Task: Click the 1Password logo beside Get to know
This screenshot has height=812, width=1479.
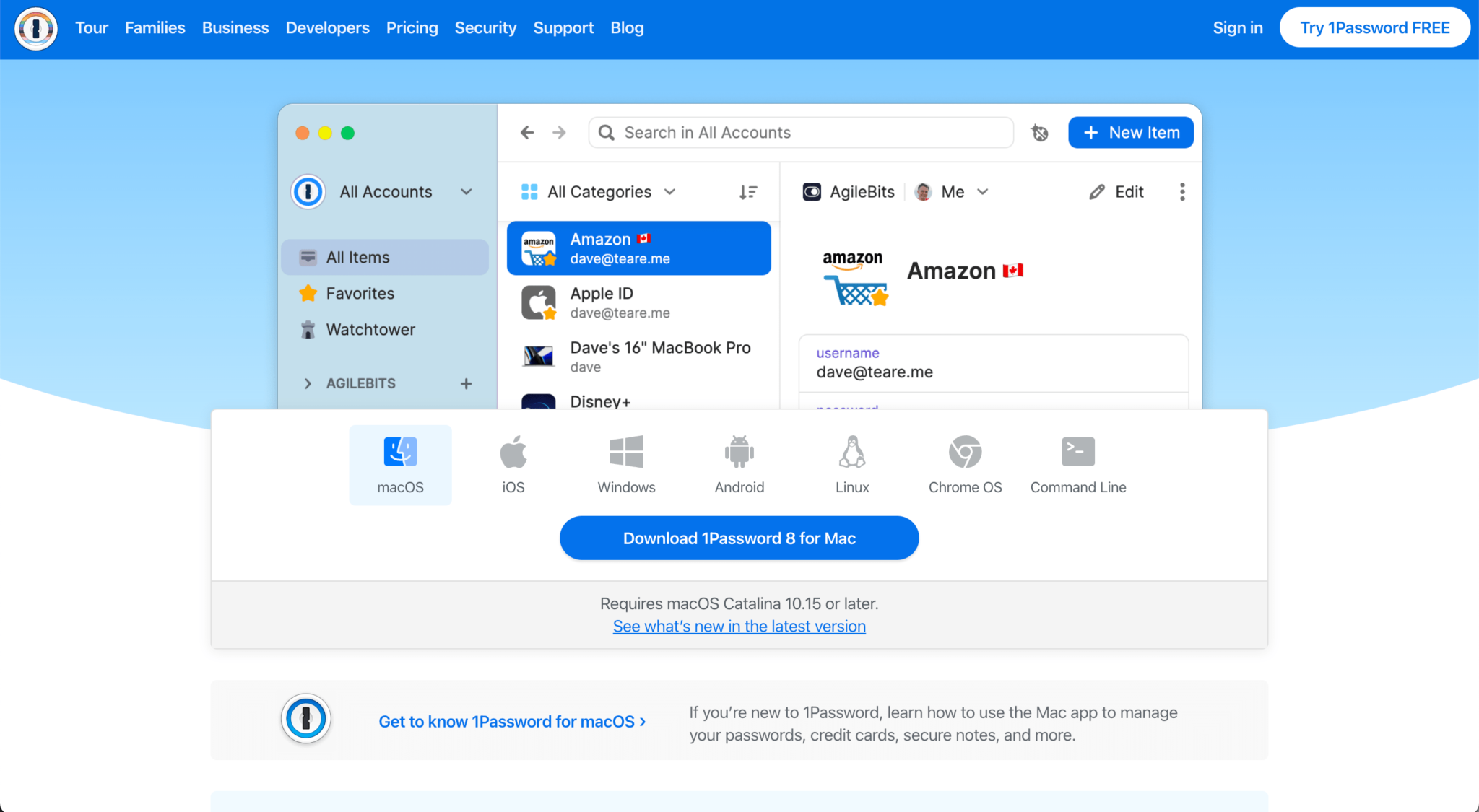Action: 306,719
